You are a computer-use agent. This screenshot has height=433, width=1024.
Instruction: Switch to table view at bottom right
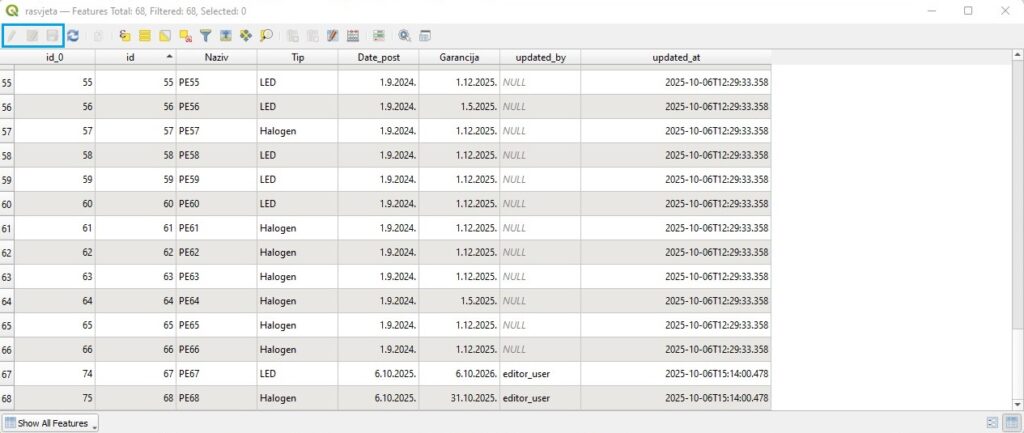[1011, 423]
